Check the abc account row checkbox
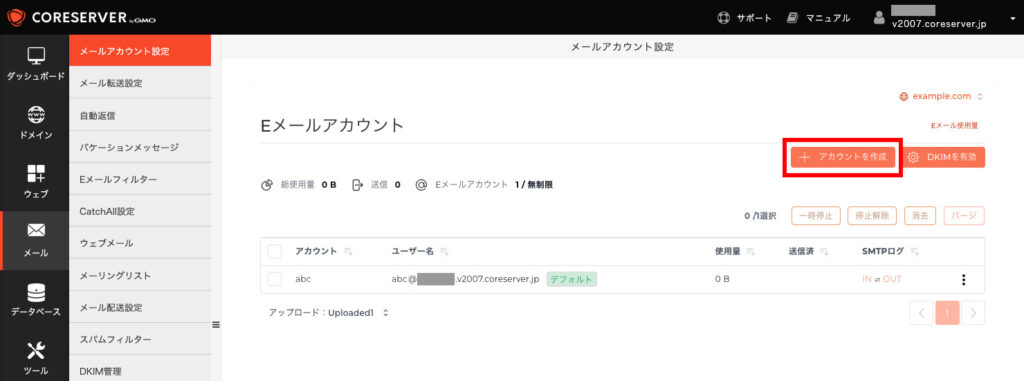This screenshot has height=381, width=1024. click(275, 279)
